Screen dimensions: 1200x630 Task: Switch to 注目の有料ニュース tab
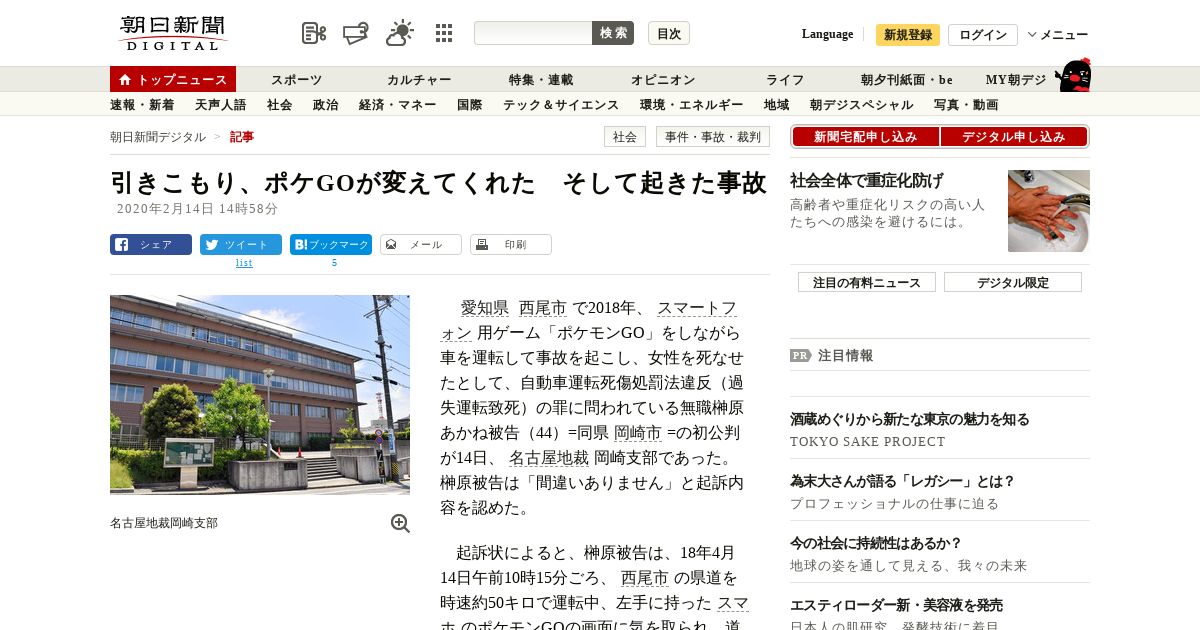click(867, 282)
